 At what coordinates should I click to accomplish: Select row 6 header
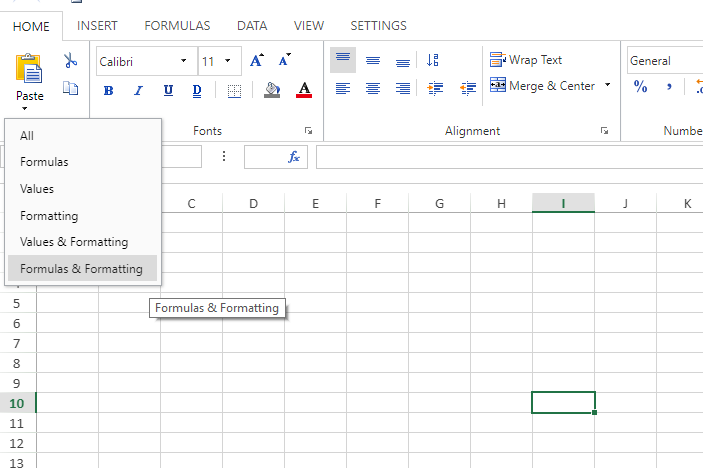pos(17,323)
